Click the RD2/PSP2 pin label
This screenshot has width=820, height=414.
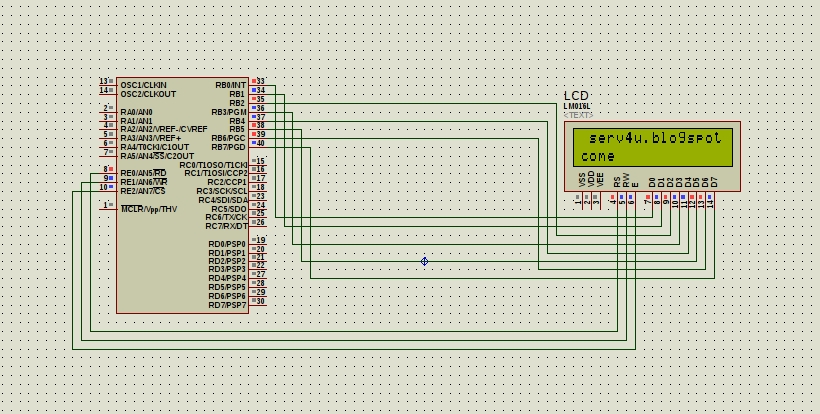point(227,261)
